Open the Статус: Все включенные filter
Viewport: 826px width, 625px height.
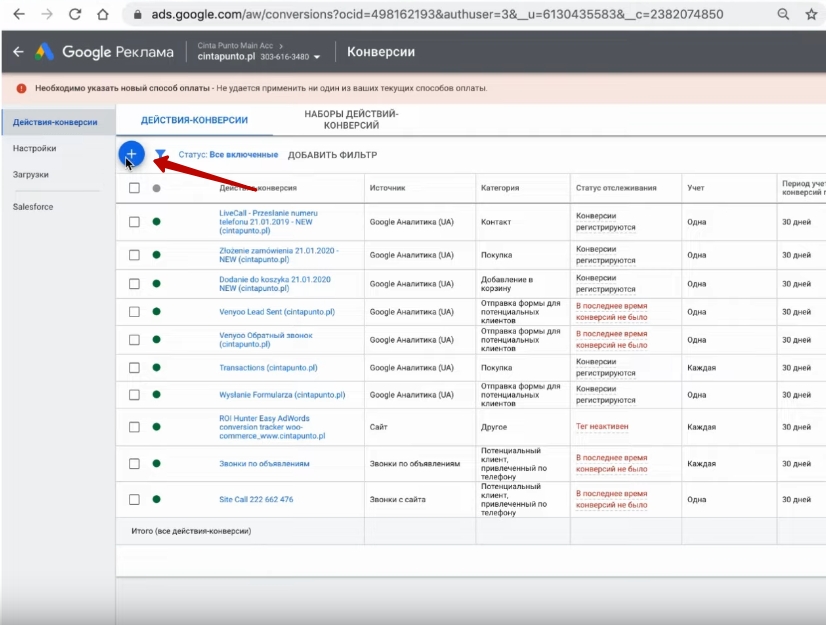click(x=228, y=154)
